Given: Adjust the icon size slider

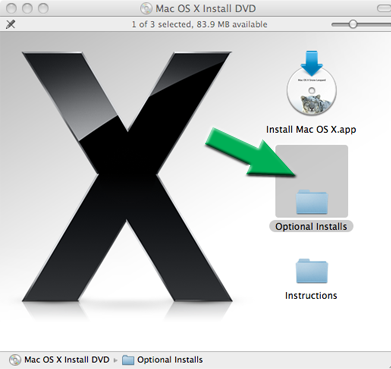Looking at the screenshot, I should click(353, 24).
